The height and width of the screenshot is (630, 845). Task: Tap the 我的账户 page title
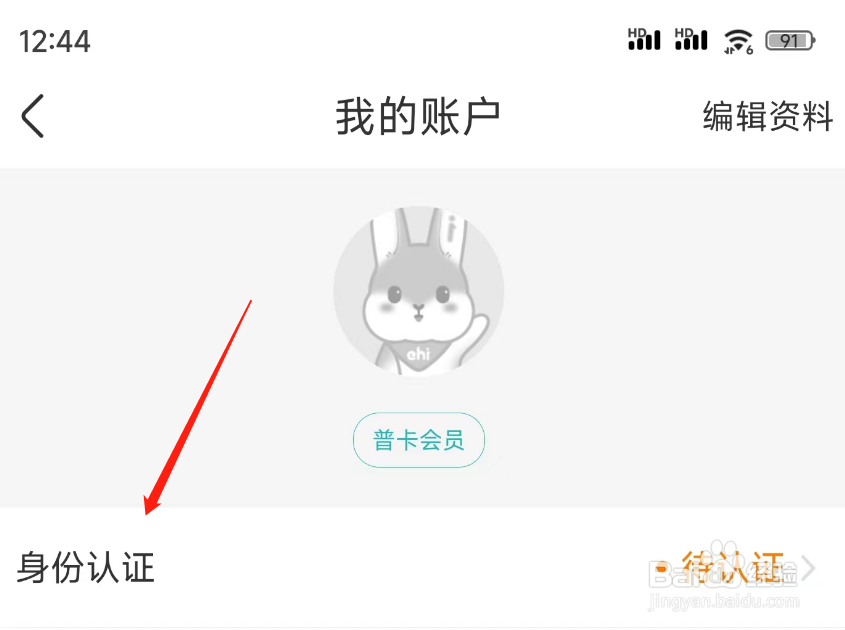pos(418,116)
